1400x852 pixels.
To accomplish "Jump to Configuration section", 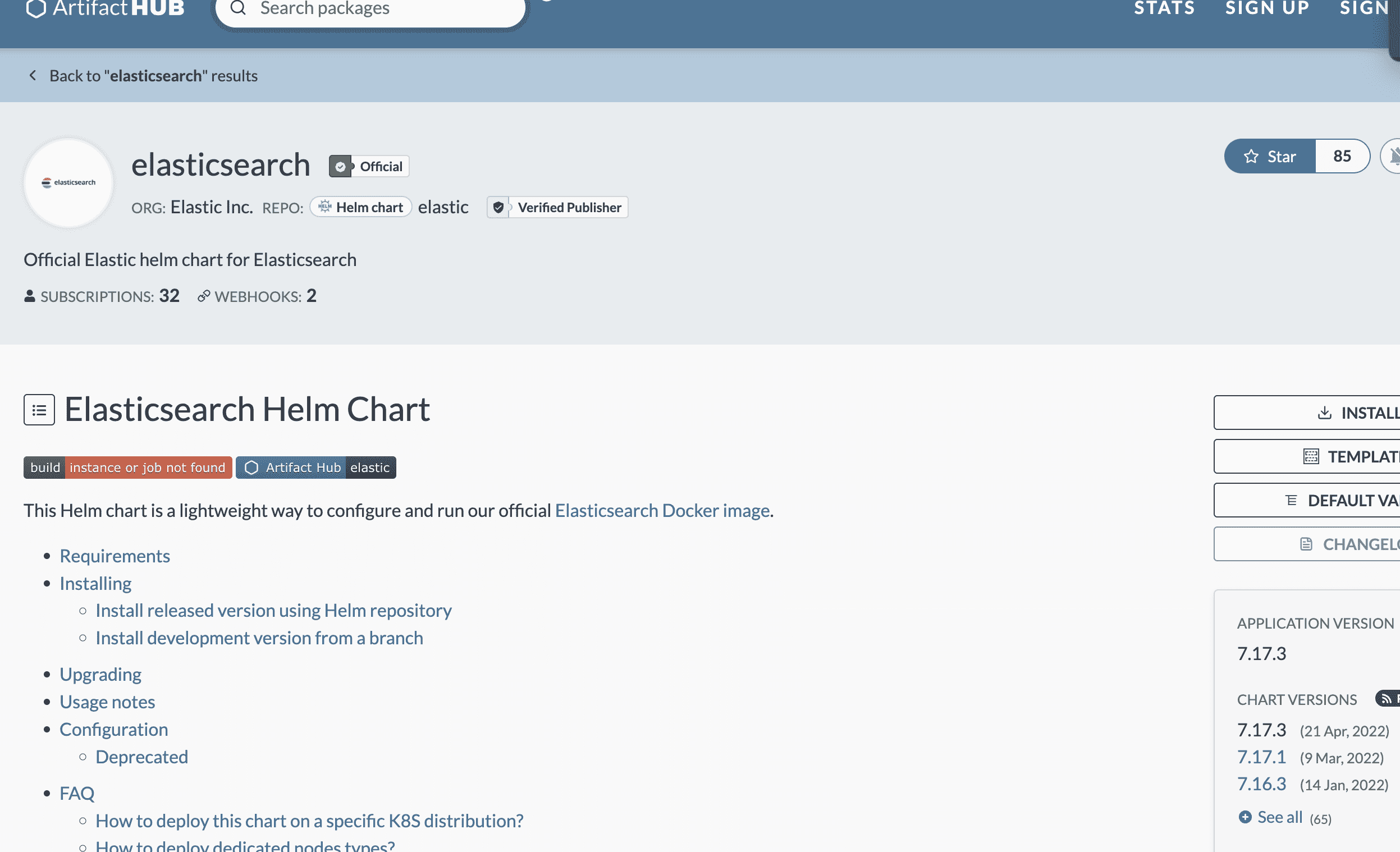I will tap(113, 729).
